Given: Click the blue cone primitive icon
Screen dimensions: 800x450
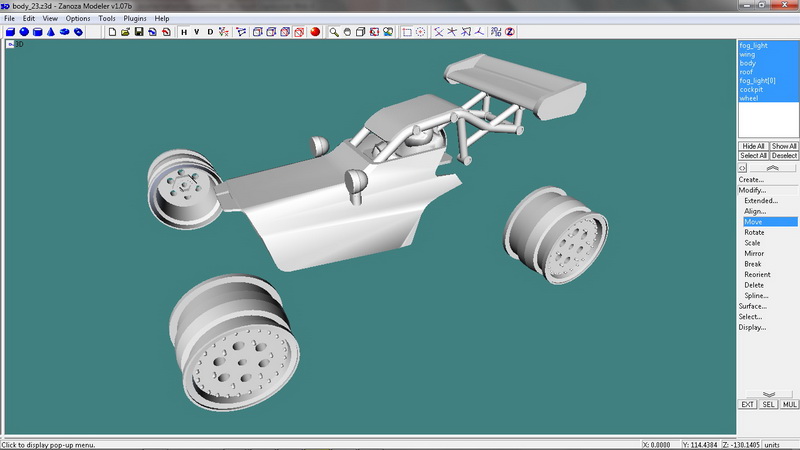Looking at the screenshot, I should [x=50, y=32].
